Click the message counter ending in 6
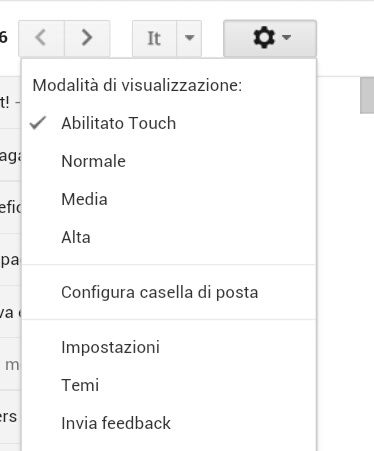The width and height of the screenshot is (374, 451). (x=4, y=37)
